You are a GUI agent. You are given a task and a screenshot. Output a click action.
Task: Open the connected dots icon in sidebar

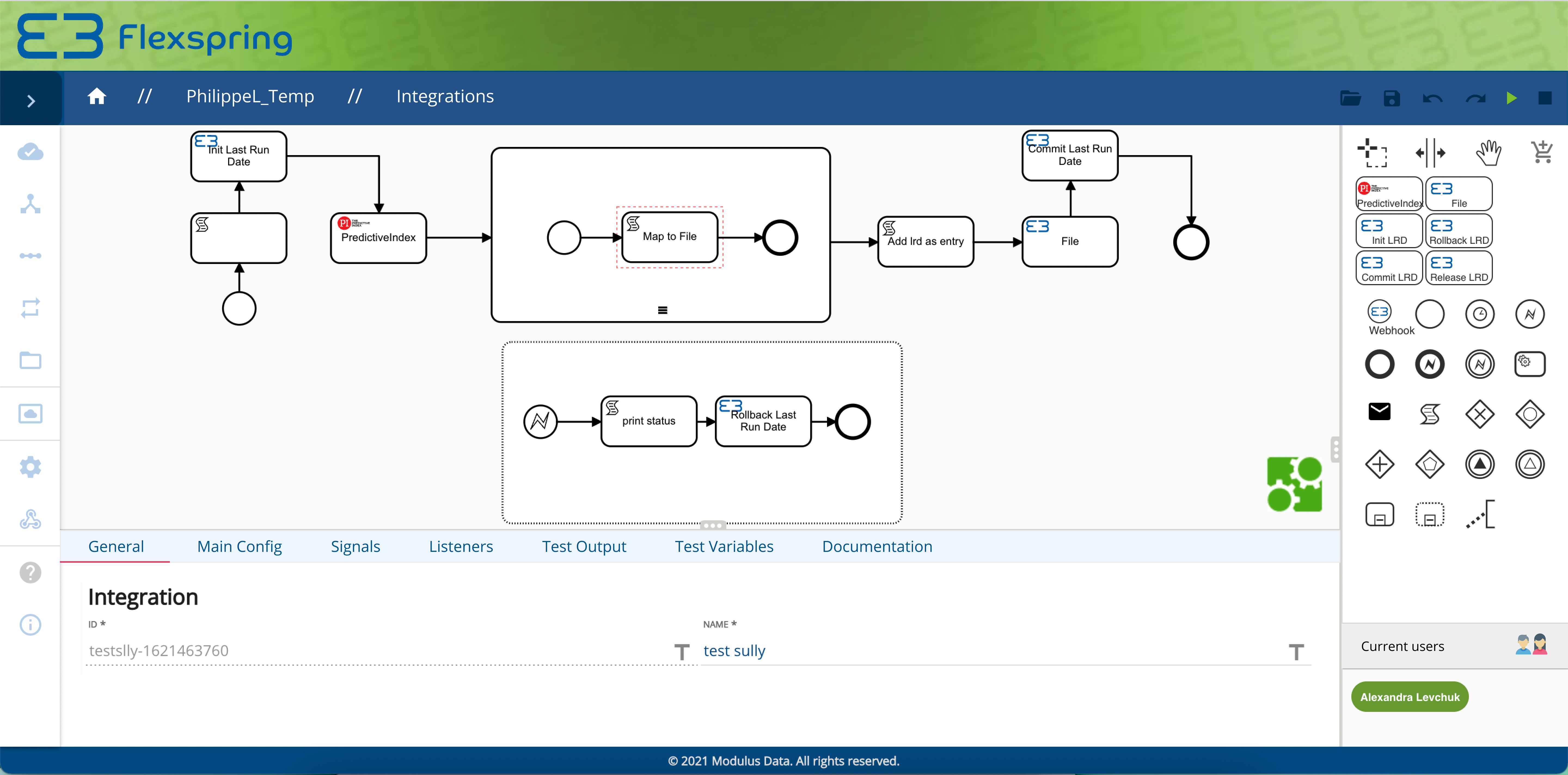pyautogui.click(x=30, y=256)
